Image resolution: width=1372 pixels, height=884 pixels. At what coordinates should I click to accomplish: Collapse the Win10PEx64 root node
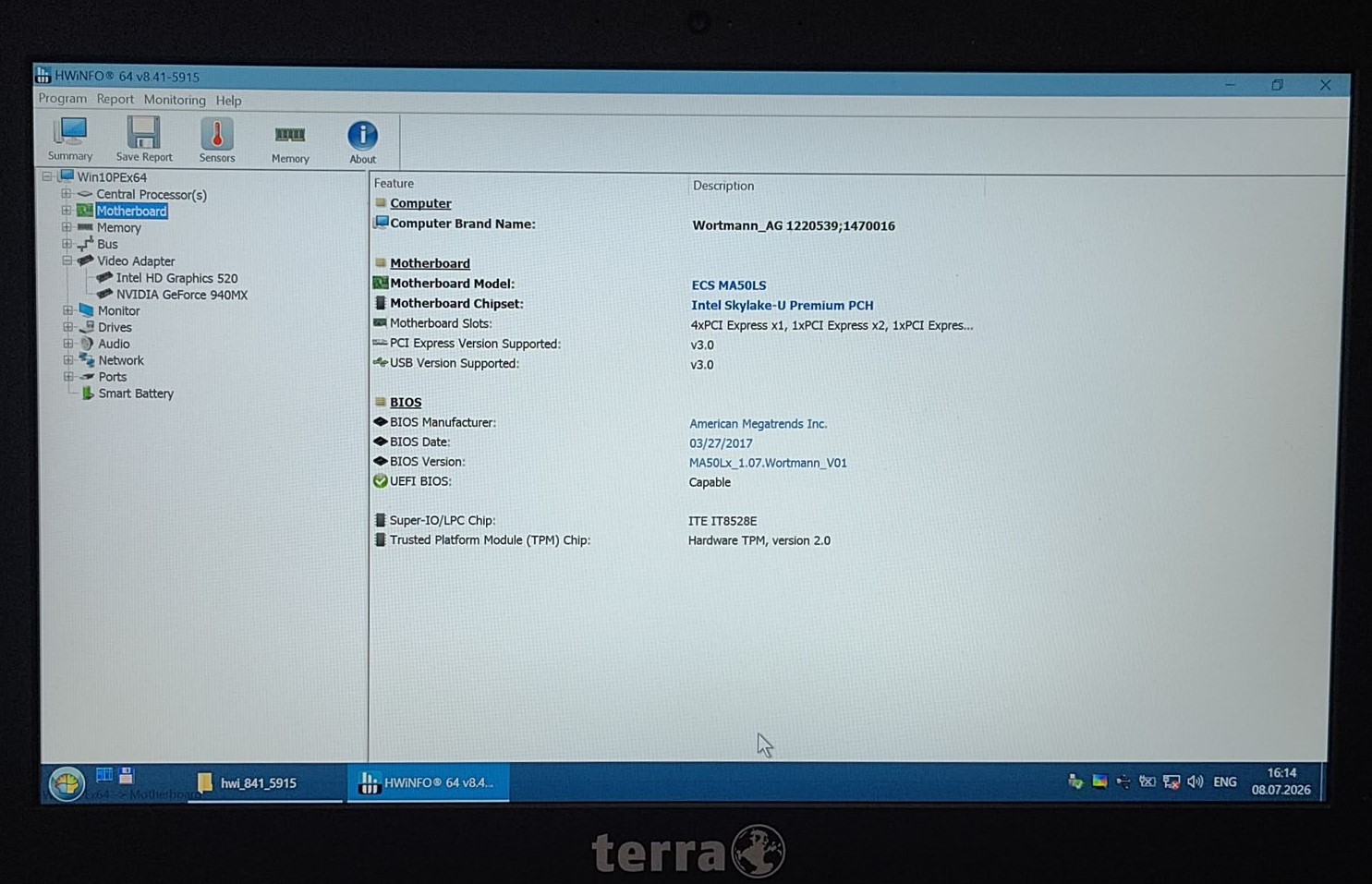47,176
